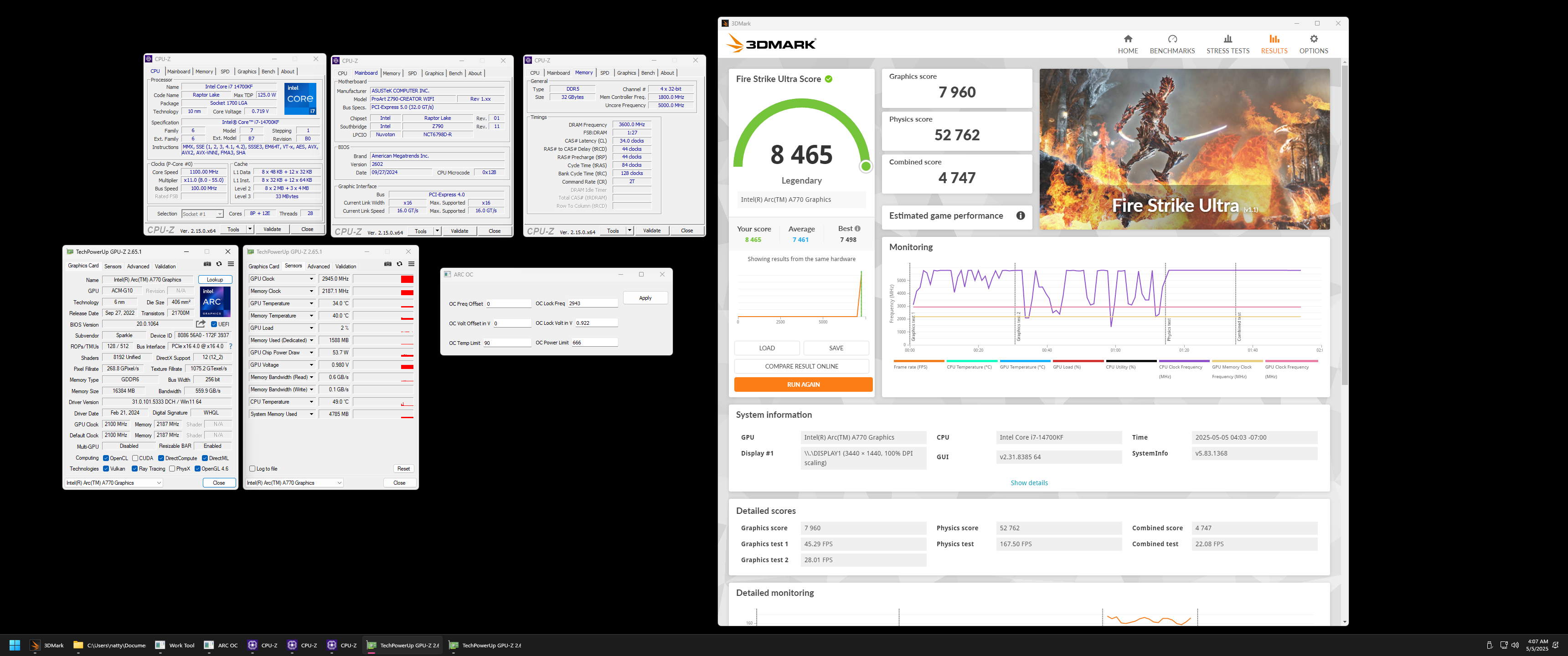The height and width of the screenshot is (656, 1568).
Task: Toggle CPU Clock Frequency legend color
Action: point(1184,361)
